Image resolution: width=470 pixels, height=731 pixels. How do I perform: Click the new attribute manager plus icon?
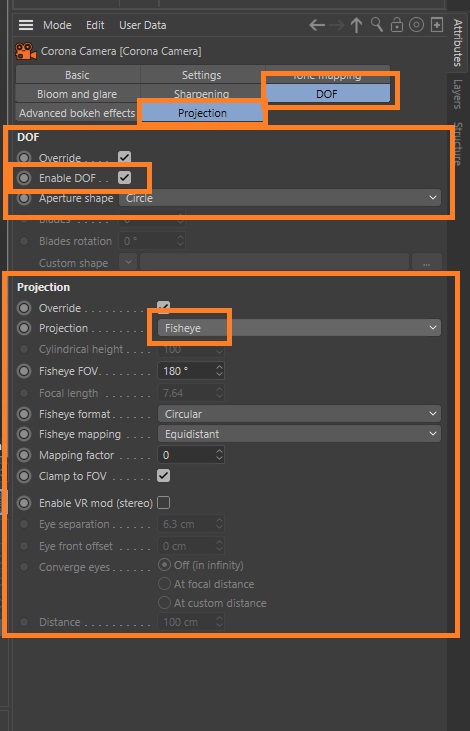437,25
